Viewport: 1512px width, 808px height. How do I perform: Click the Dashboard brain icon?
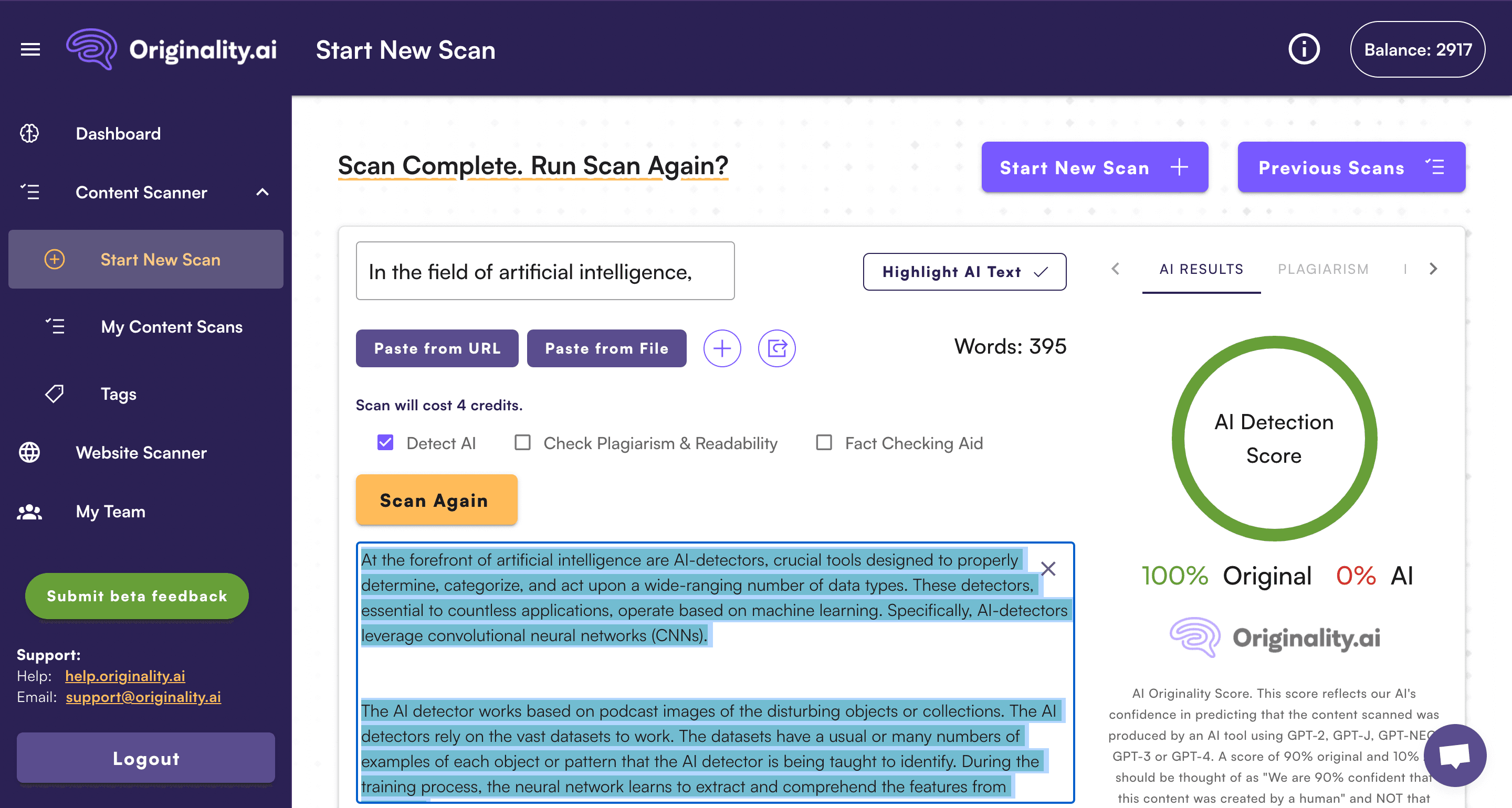click(x=29, y=134)
